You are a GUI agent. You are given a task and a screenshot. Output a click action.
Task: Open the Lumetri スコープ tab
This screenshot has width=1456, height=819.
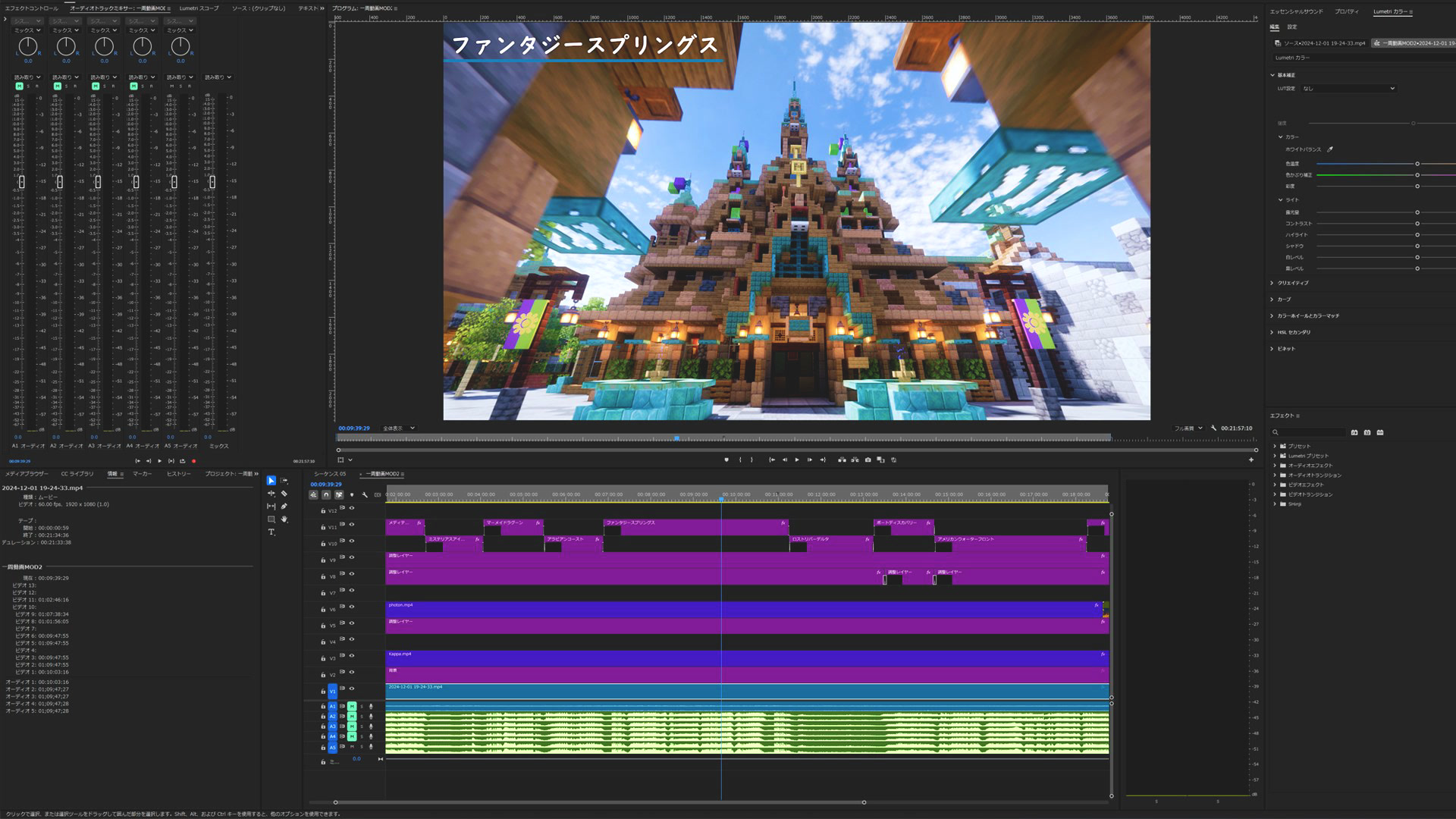click(x=199, y=8)
